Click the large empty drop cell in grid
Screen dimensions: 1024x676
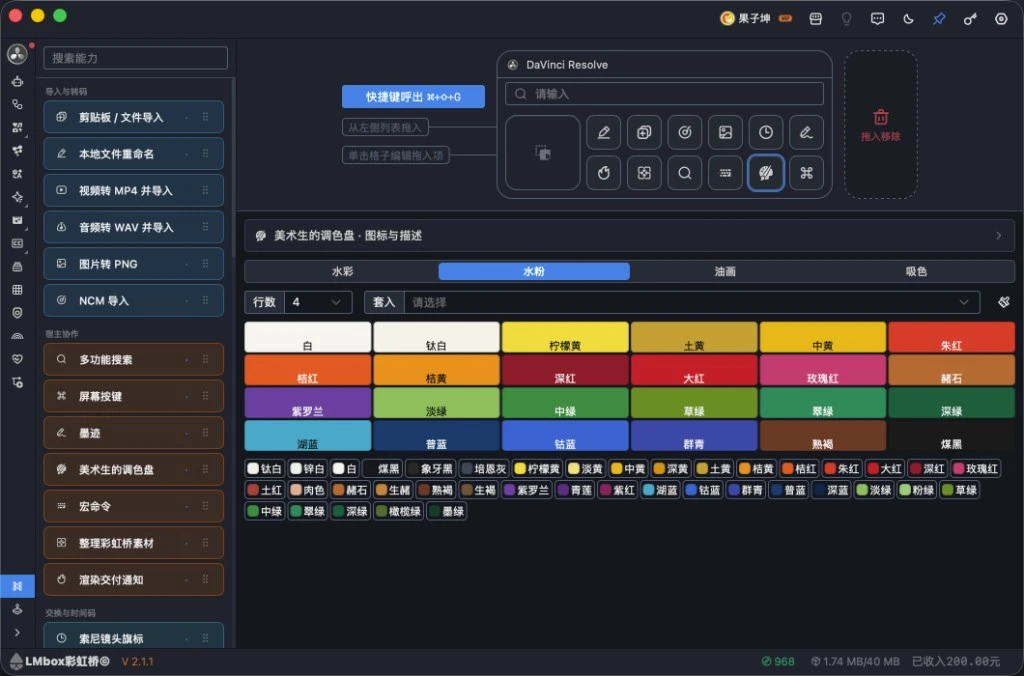tap(543, 153)
